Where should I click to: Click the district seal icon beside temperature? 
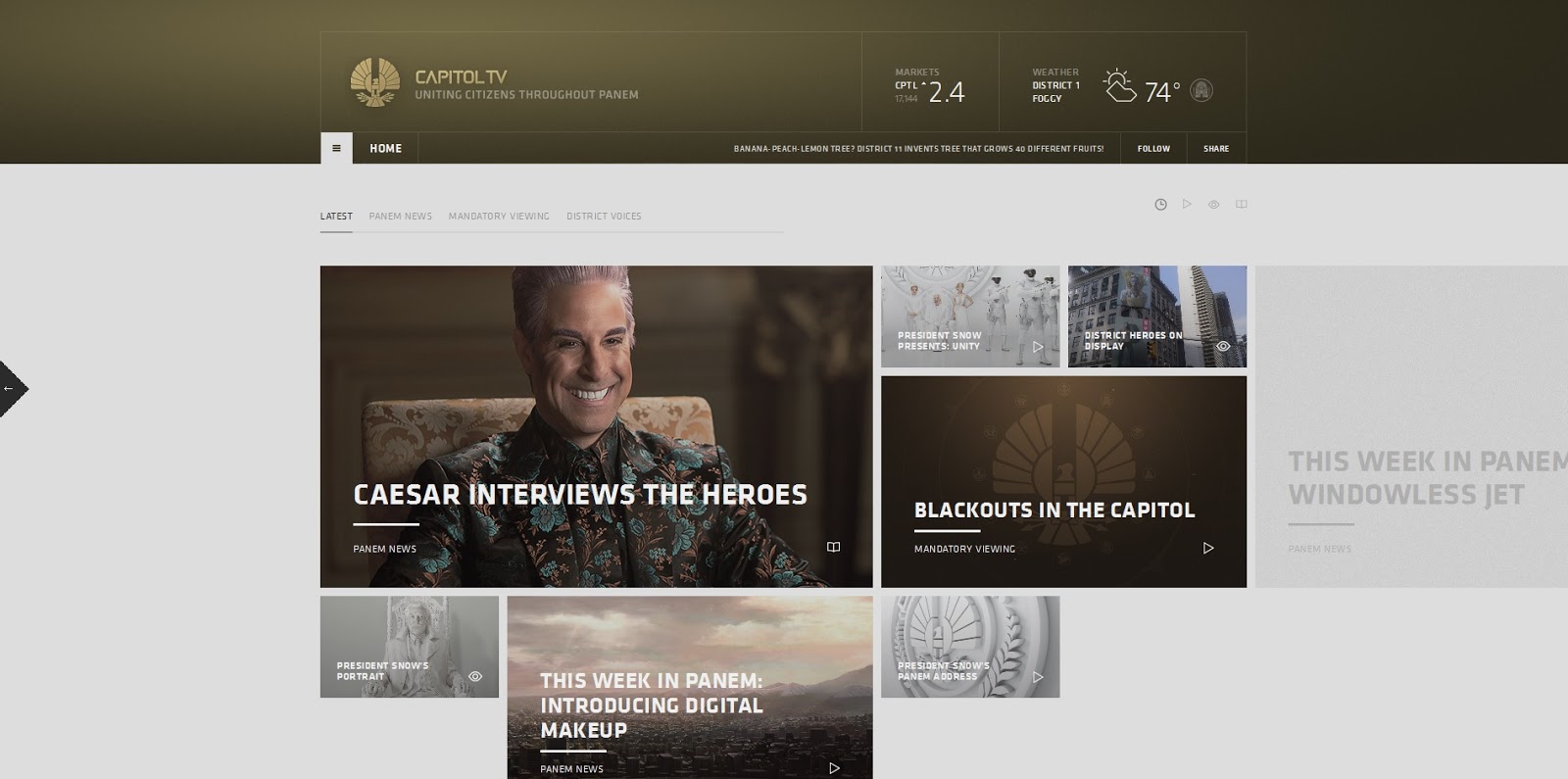click(1201, 90)
